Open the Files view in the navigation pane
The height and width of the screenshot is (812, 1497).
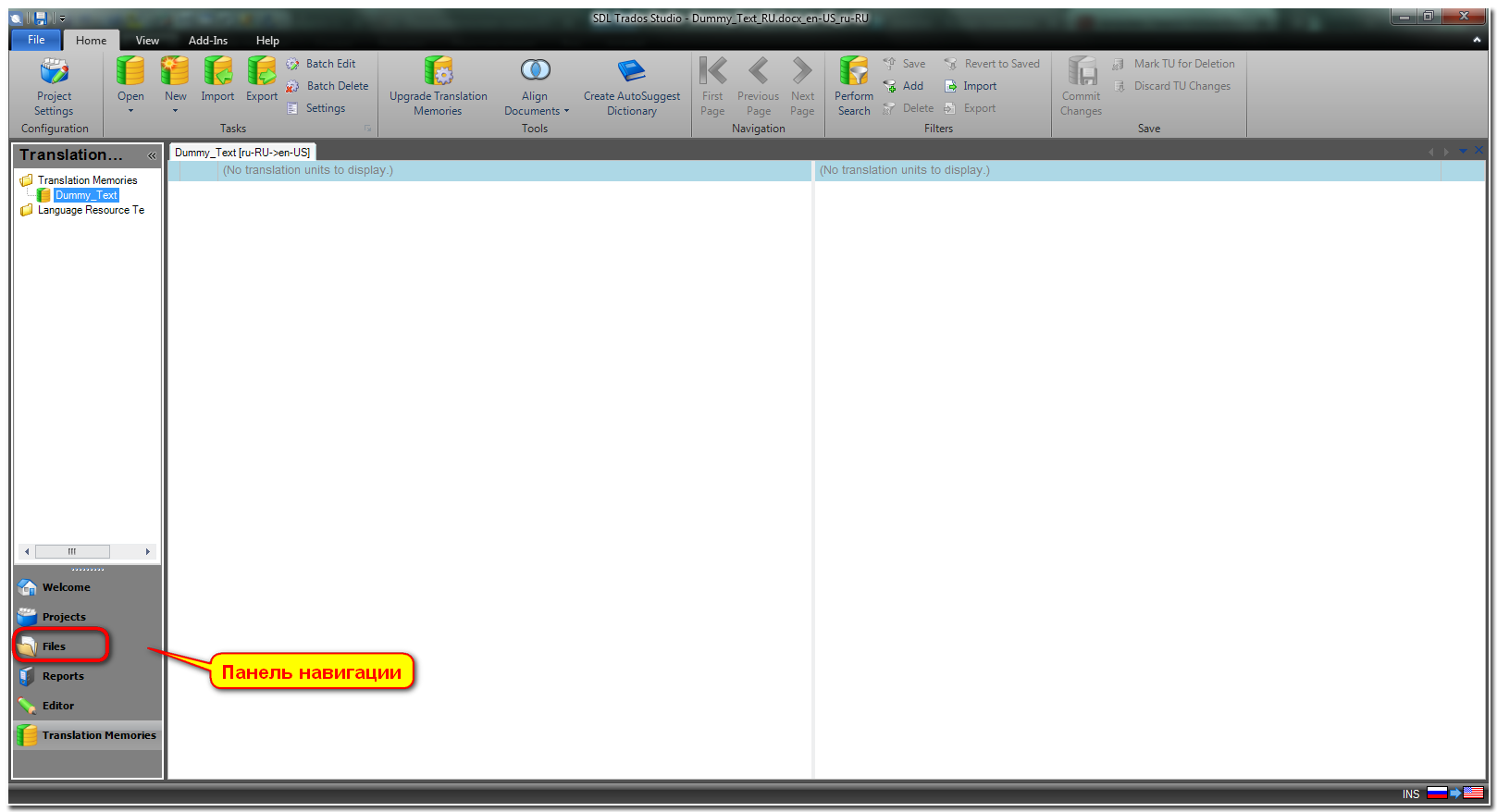tap(54, 646)
